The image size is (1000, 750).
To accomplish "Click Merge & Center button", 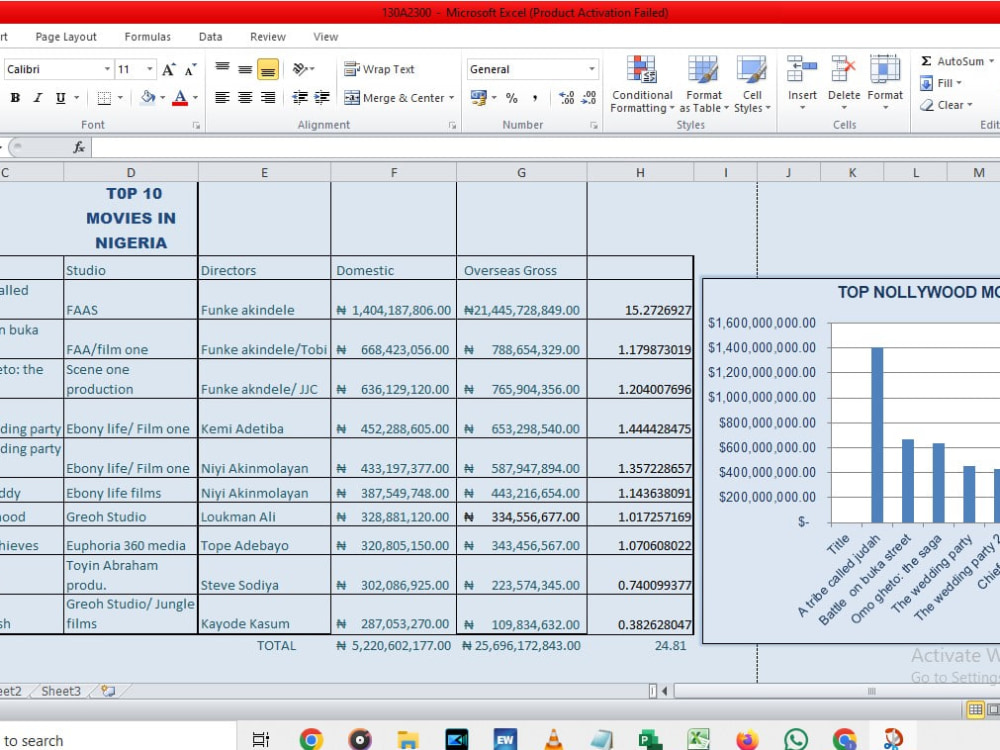I will pos(394,98).
